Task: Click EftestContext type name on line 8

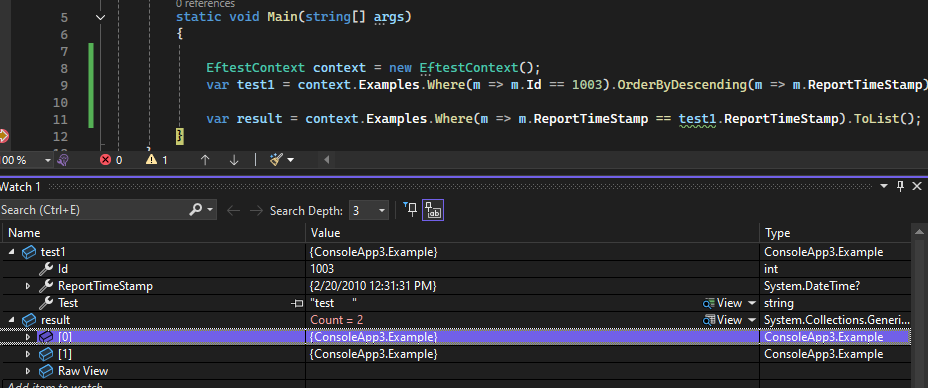Action: click(256, 67)
